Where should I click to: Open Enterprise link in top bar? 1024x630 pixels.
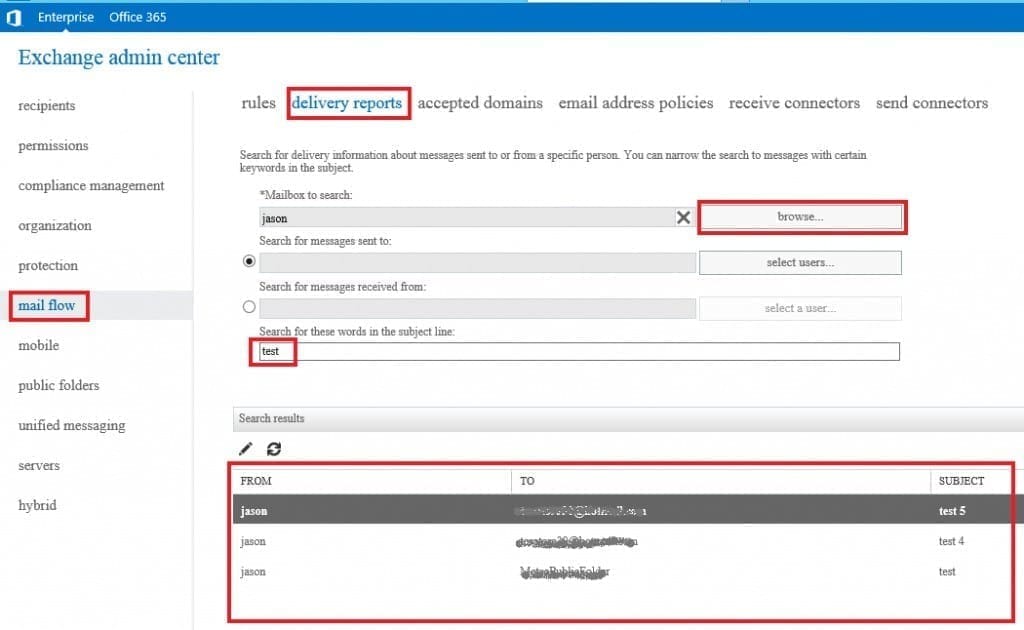click(66, 18)
